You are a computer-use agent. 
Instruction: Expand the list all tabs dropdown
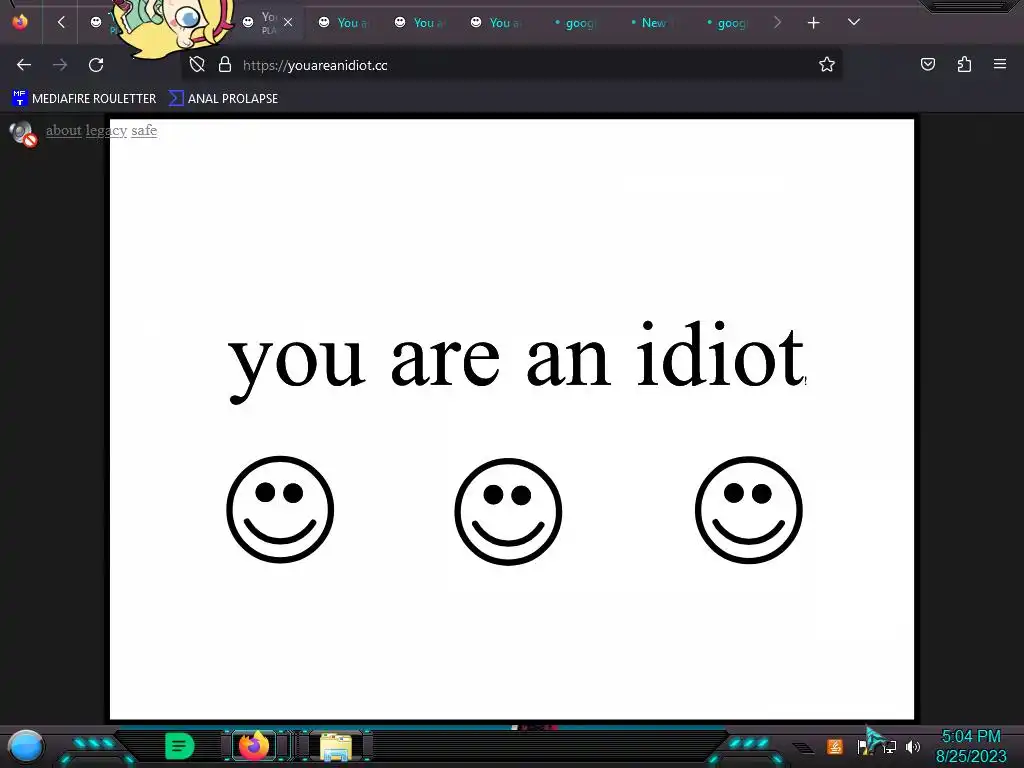click(x=854, y=22)
